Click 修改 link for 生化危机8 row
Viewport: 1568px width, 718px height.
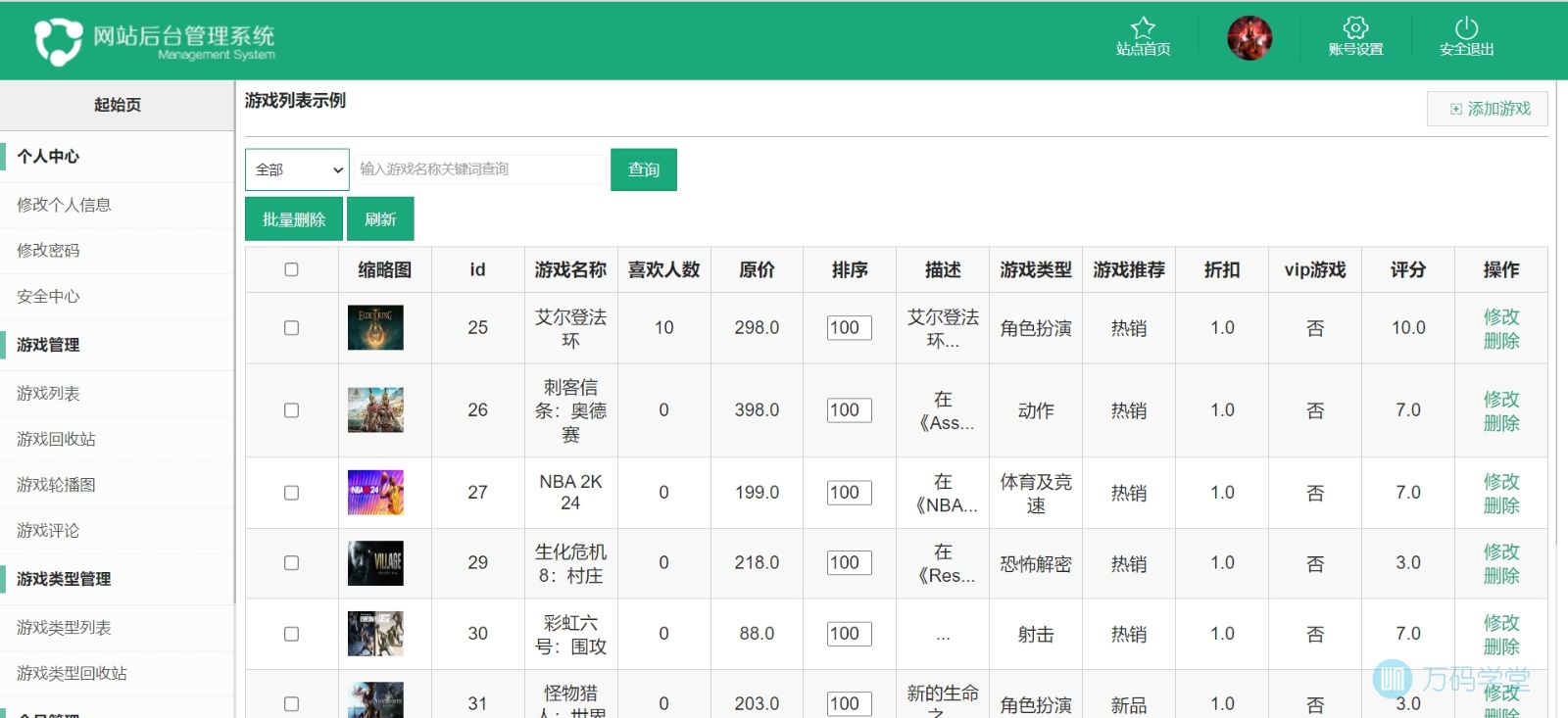point(1501,551)
